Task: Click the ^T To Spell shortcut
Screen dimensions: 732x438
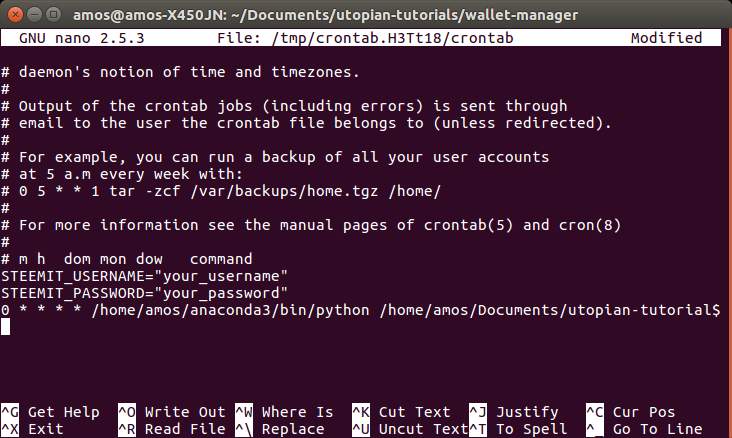Action: point(518,429)
